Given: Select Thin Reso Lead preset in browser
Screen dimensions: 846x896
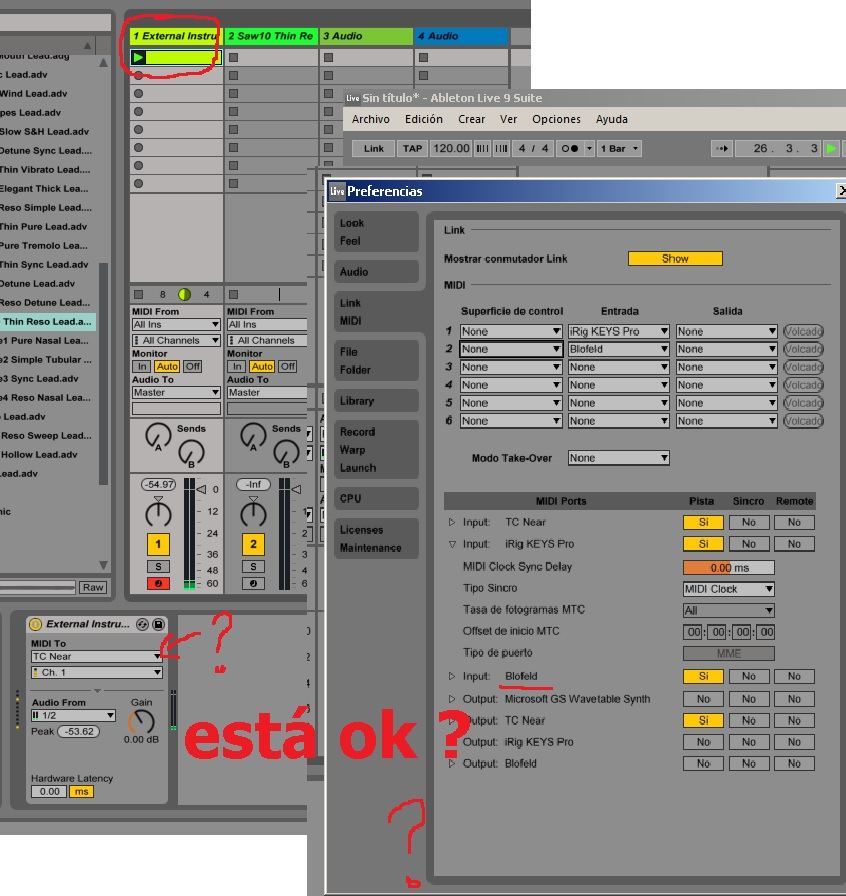Looking at the screenshot, I should coord(48,321).
